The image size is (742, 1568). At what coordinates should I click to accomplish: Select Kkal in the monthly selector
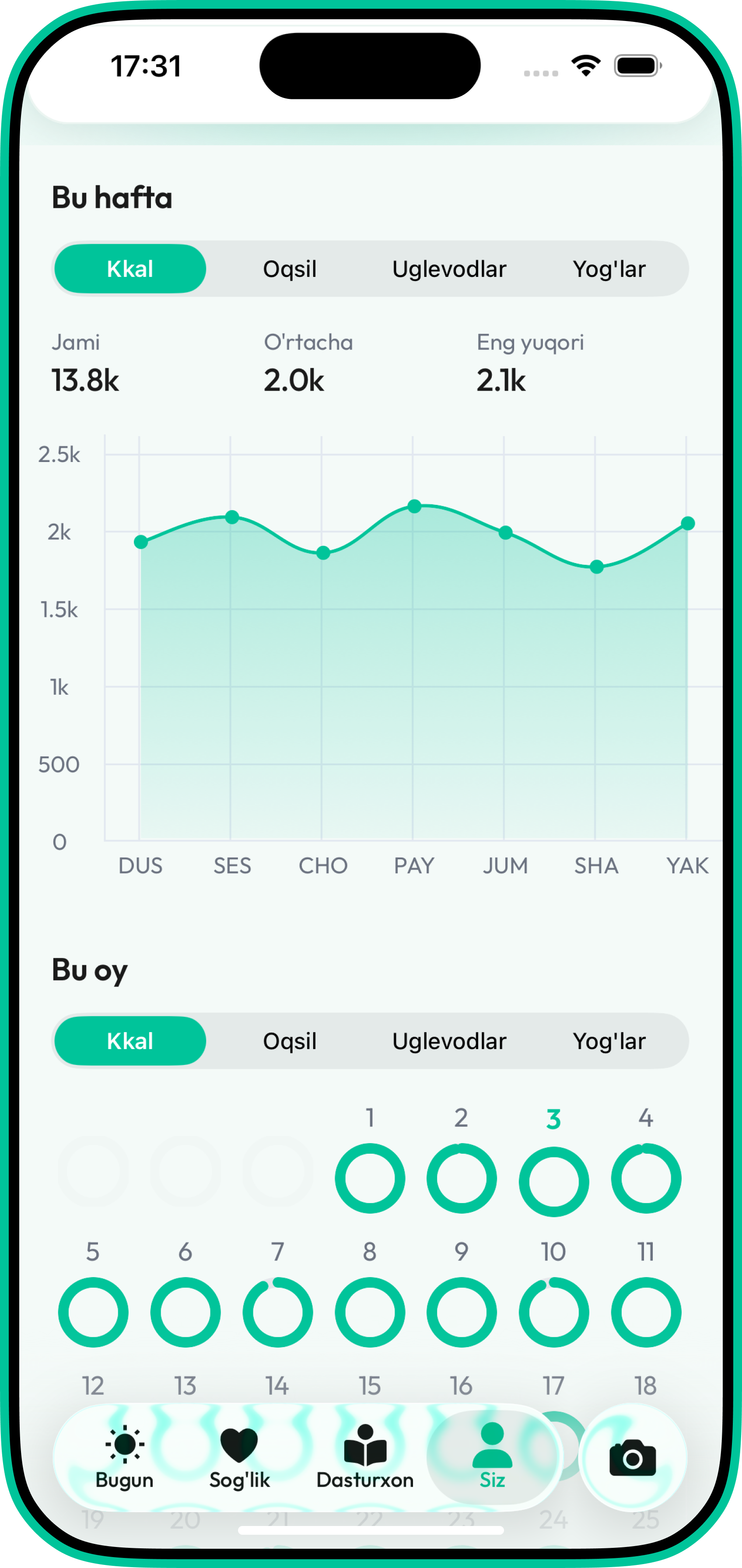[129, 1041]
